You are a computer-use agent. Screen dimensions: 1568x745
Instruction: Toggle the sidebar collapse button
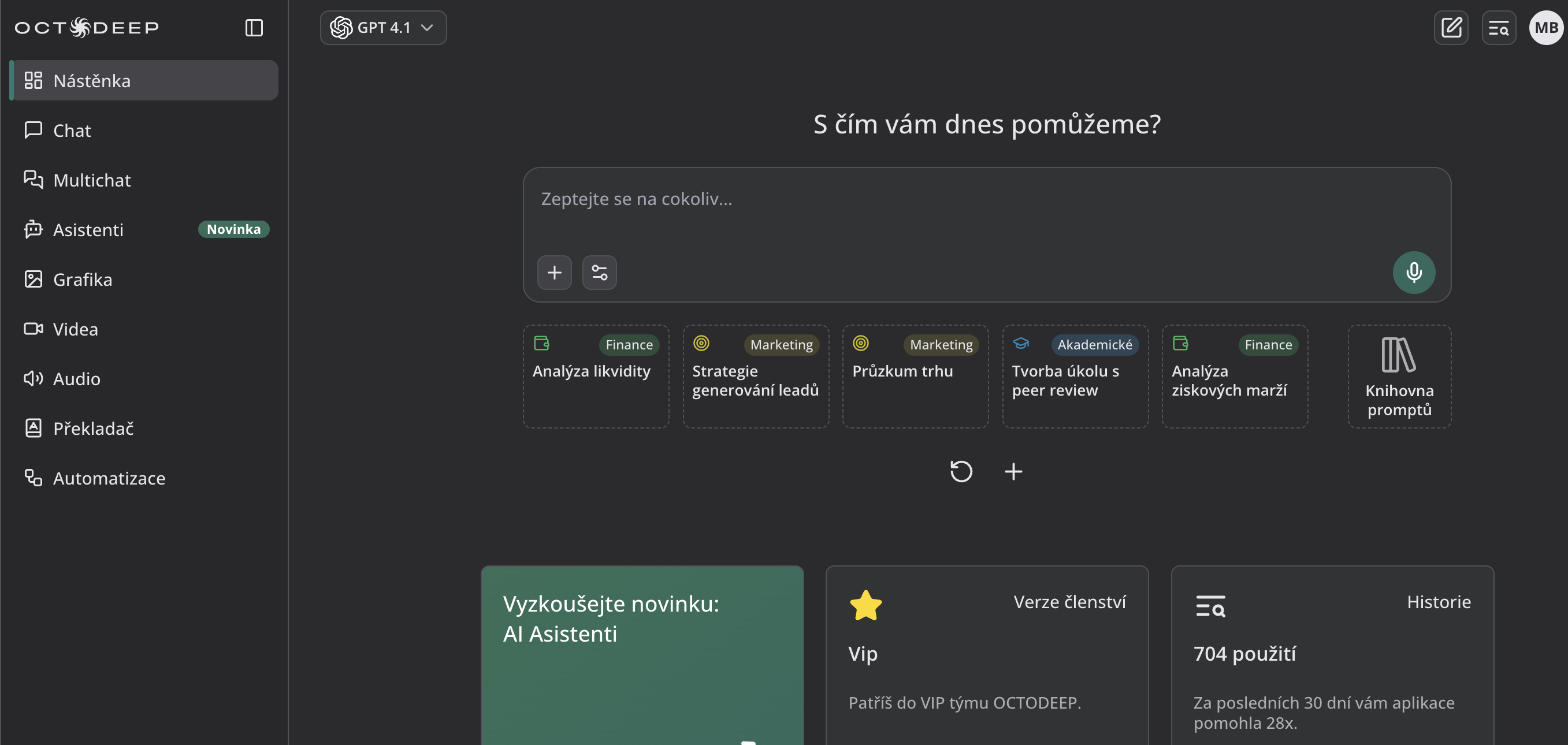[254, 27]
